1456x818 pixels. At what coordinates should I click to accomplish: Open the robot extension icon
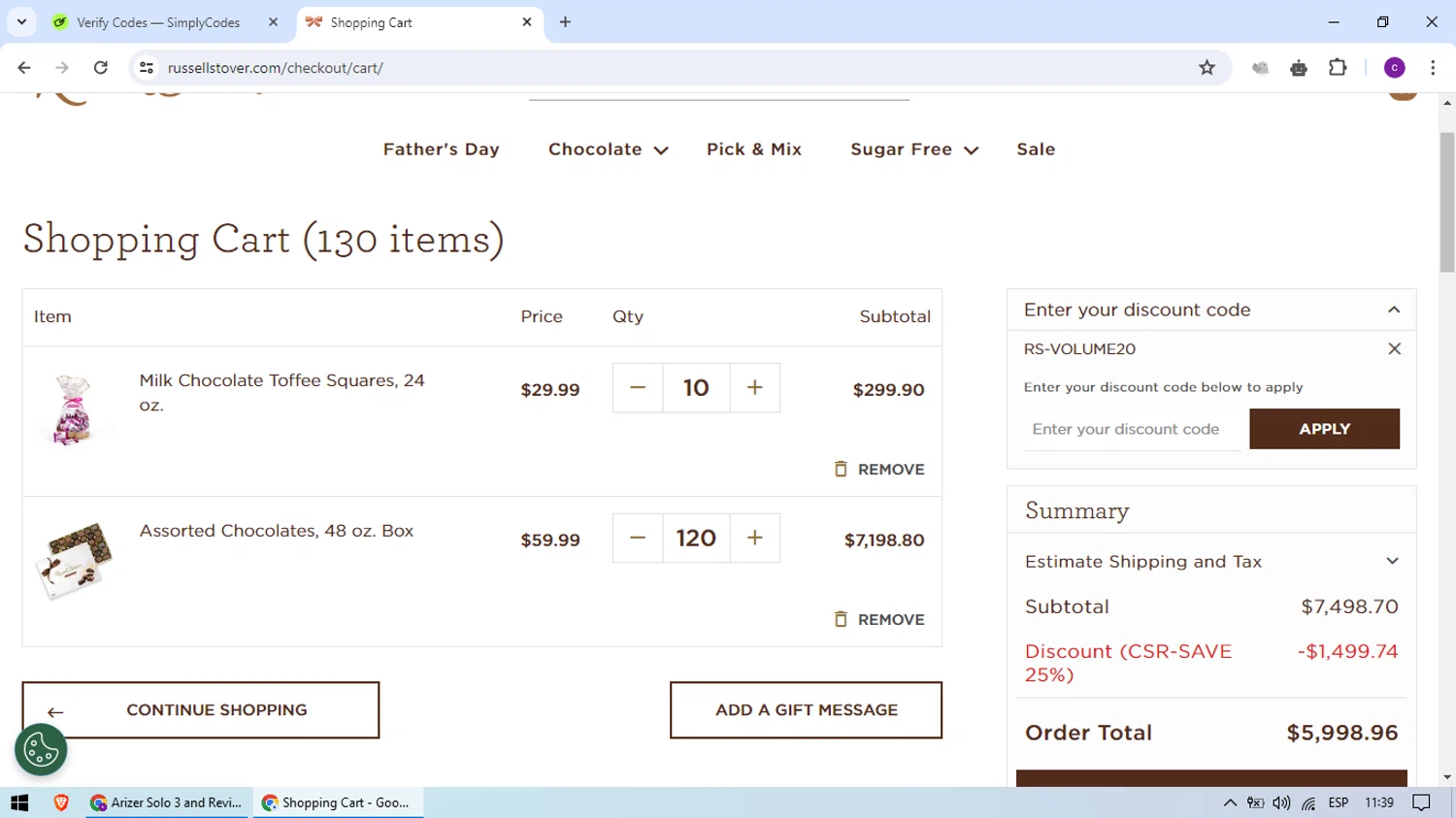(1299, 68)
